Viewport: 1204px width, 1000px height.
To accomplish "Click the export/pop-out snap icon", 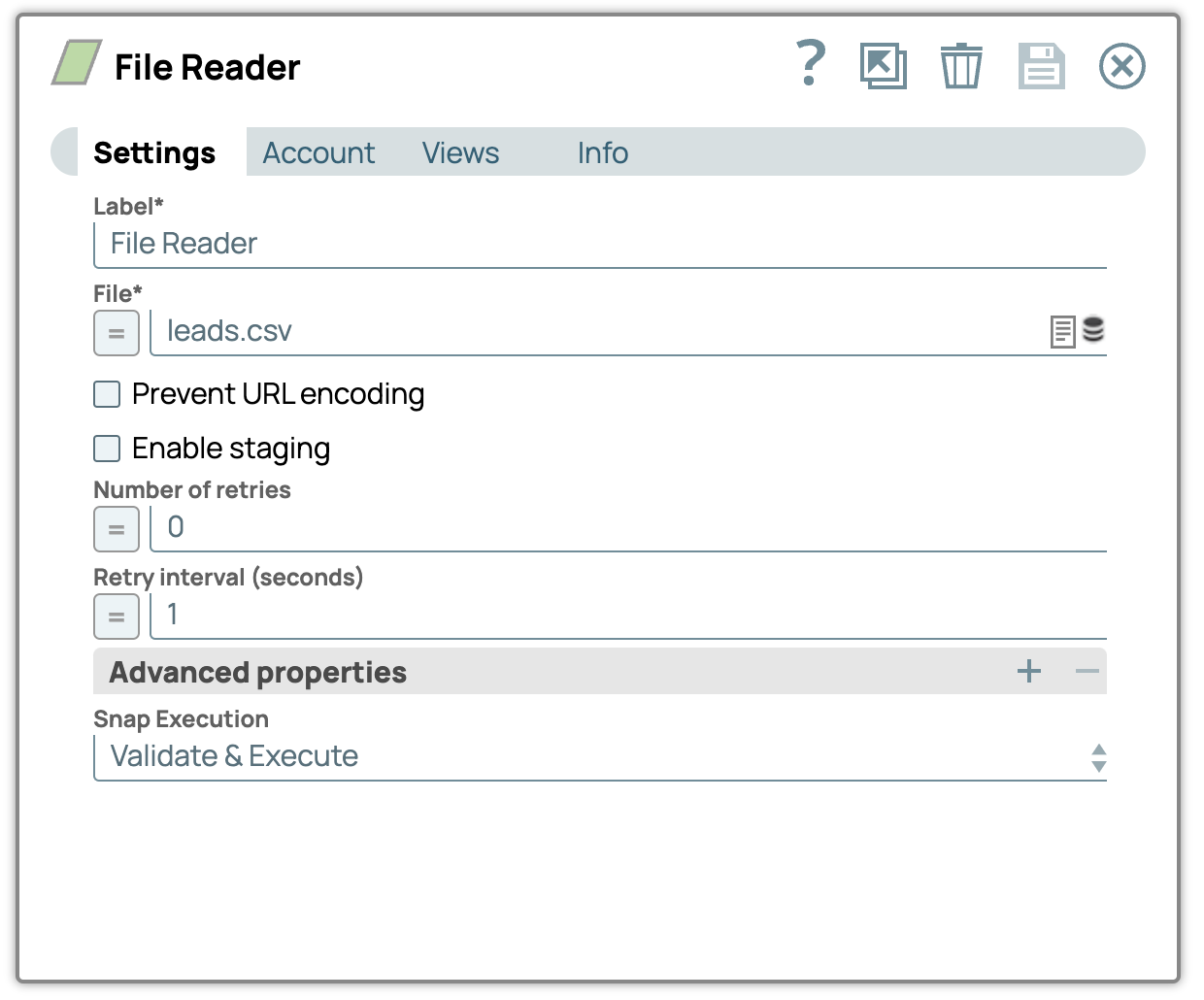I will (883, 66).
